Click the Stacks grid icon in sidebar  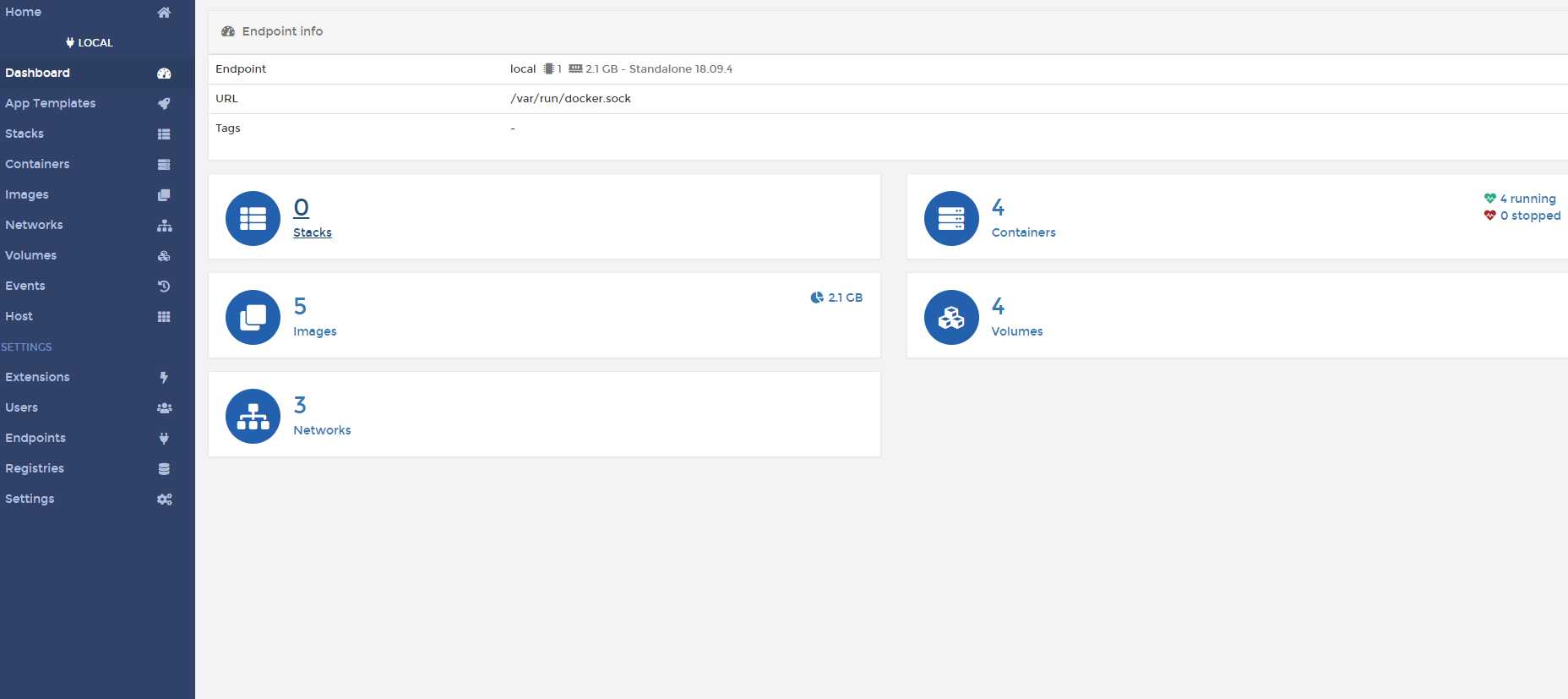pyautogui.click(x=164, y=134)
